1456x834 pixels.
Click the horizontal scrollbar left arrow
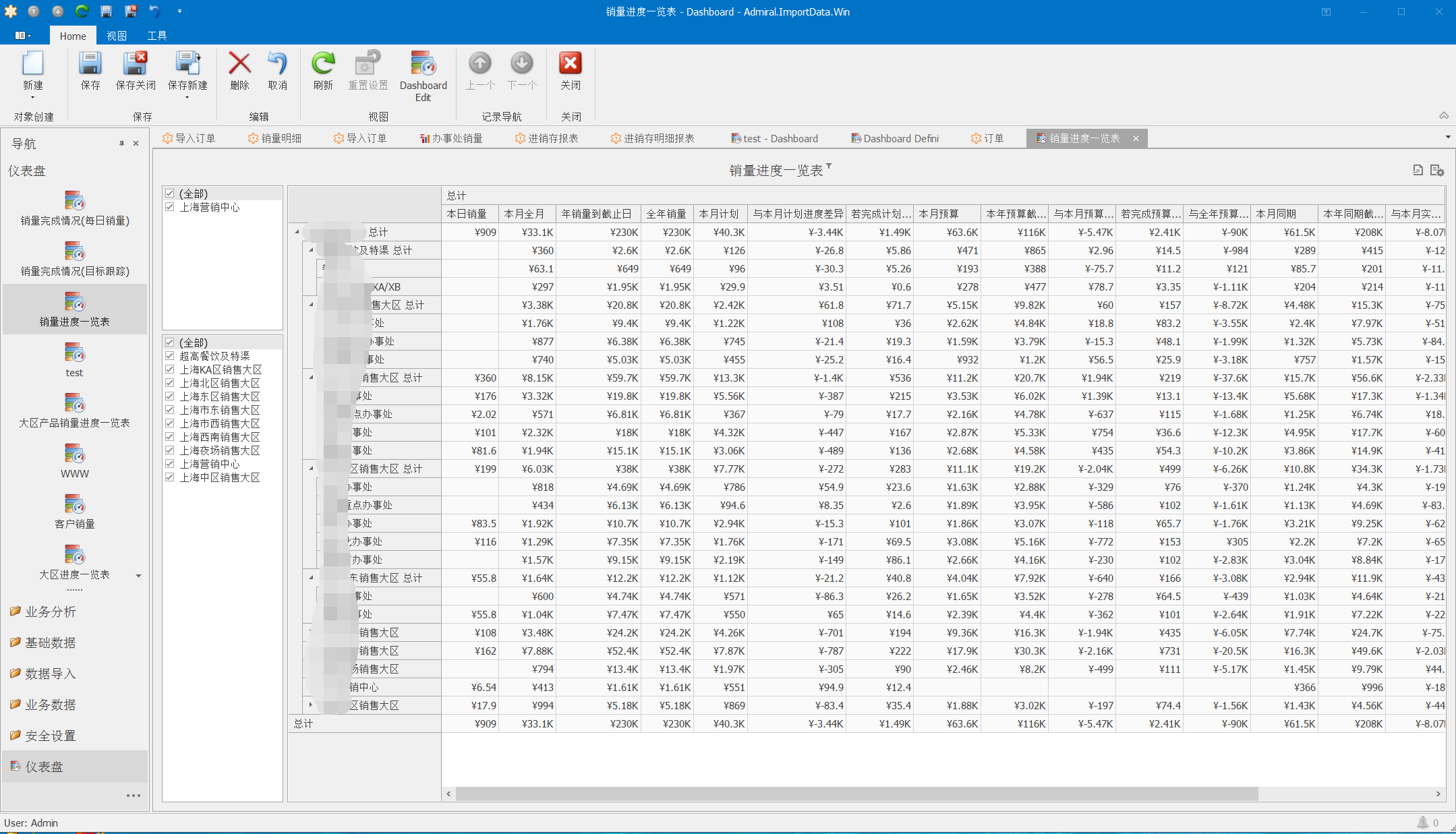449,794
